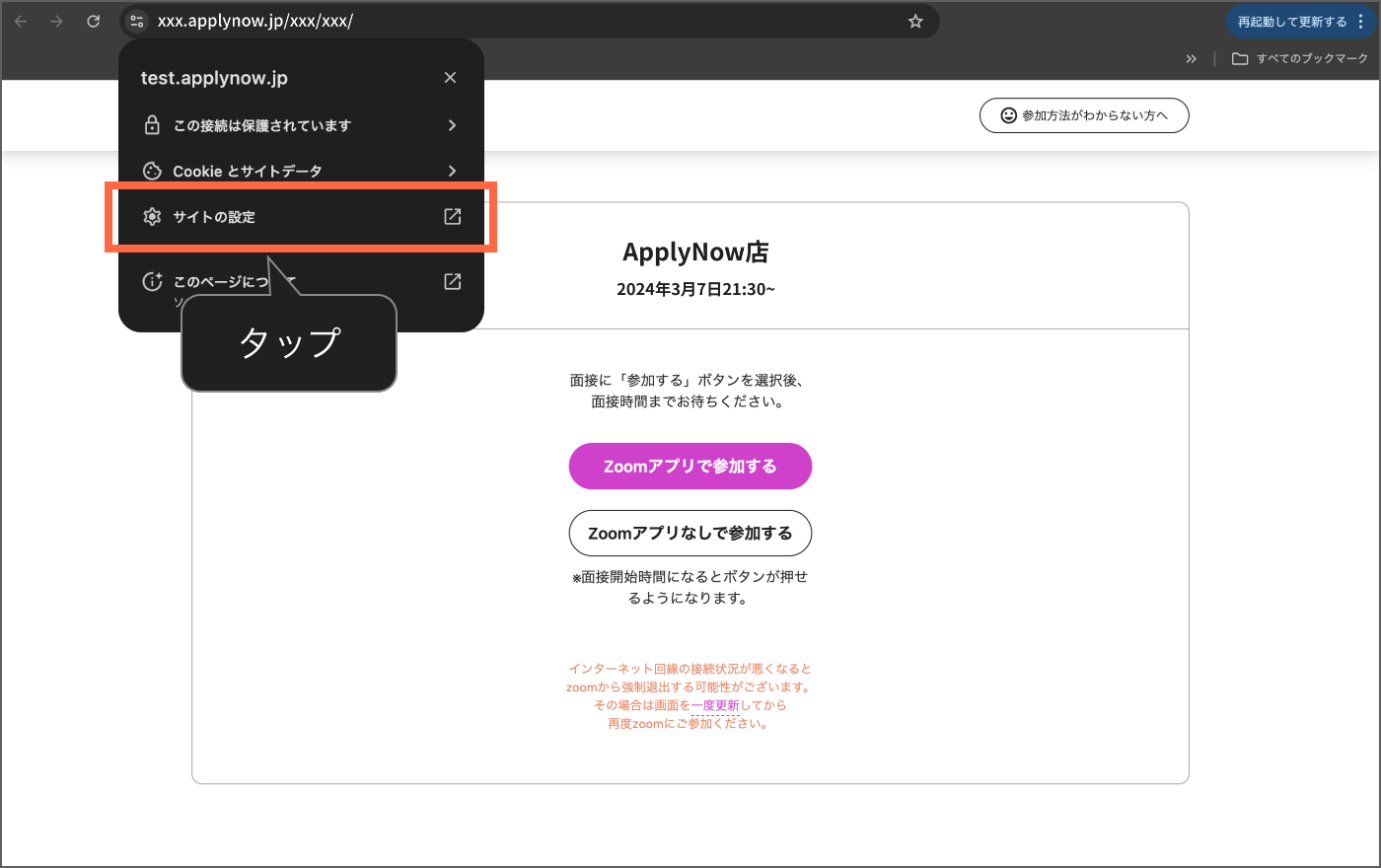Click the browser back arrow
The height and width of the screenshot is (868, 1381).
point(21,21)
